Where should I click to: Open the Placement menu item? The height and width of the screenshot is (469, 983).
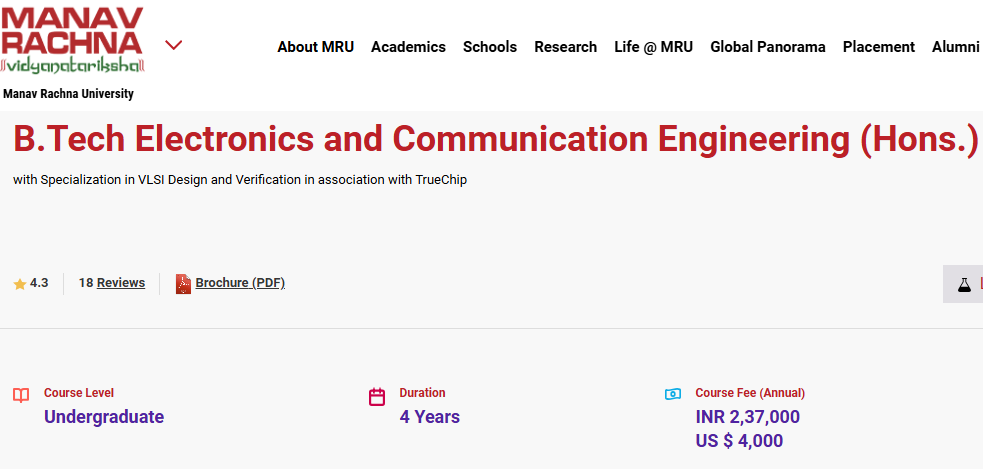tap(878, 47)
